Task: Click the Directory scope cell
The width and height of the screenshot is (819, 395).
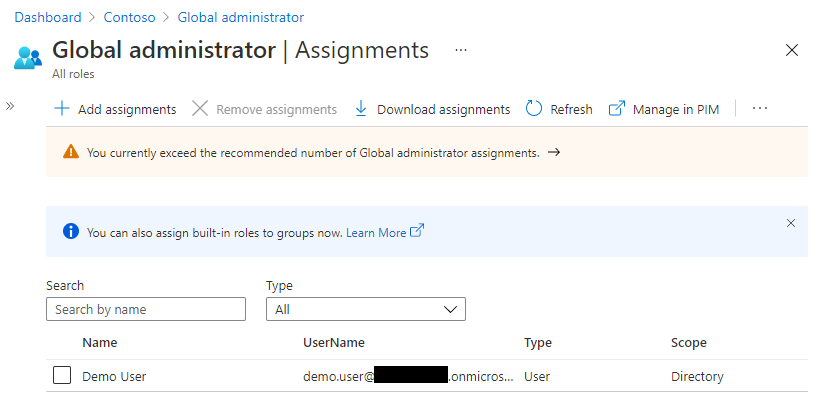Action: click(x=697, y=376)
